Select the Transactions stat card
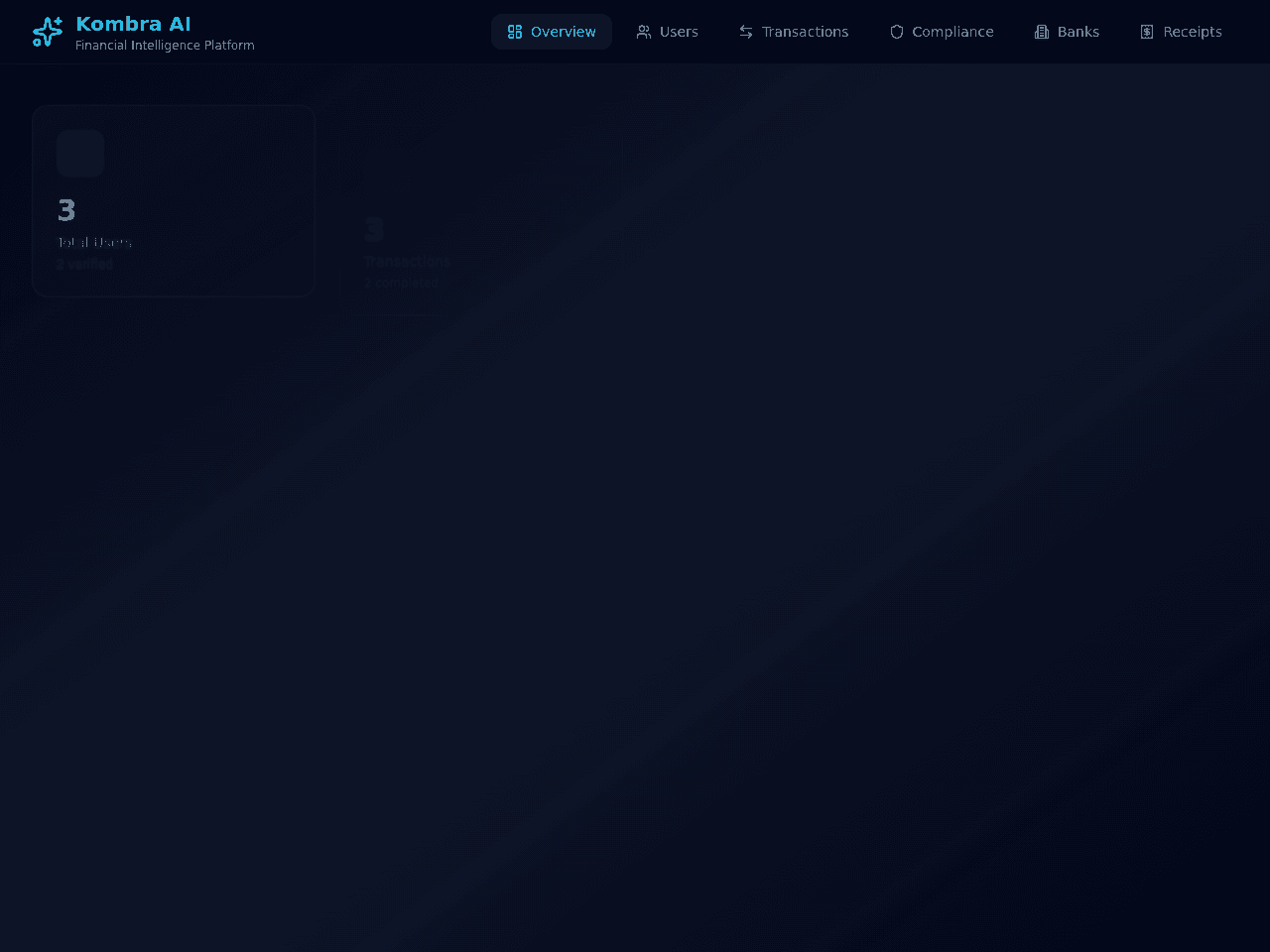This screenshot has width=1270, height=952. [479, 220]
